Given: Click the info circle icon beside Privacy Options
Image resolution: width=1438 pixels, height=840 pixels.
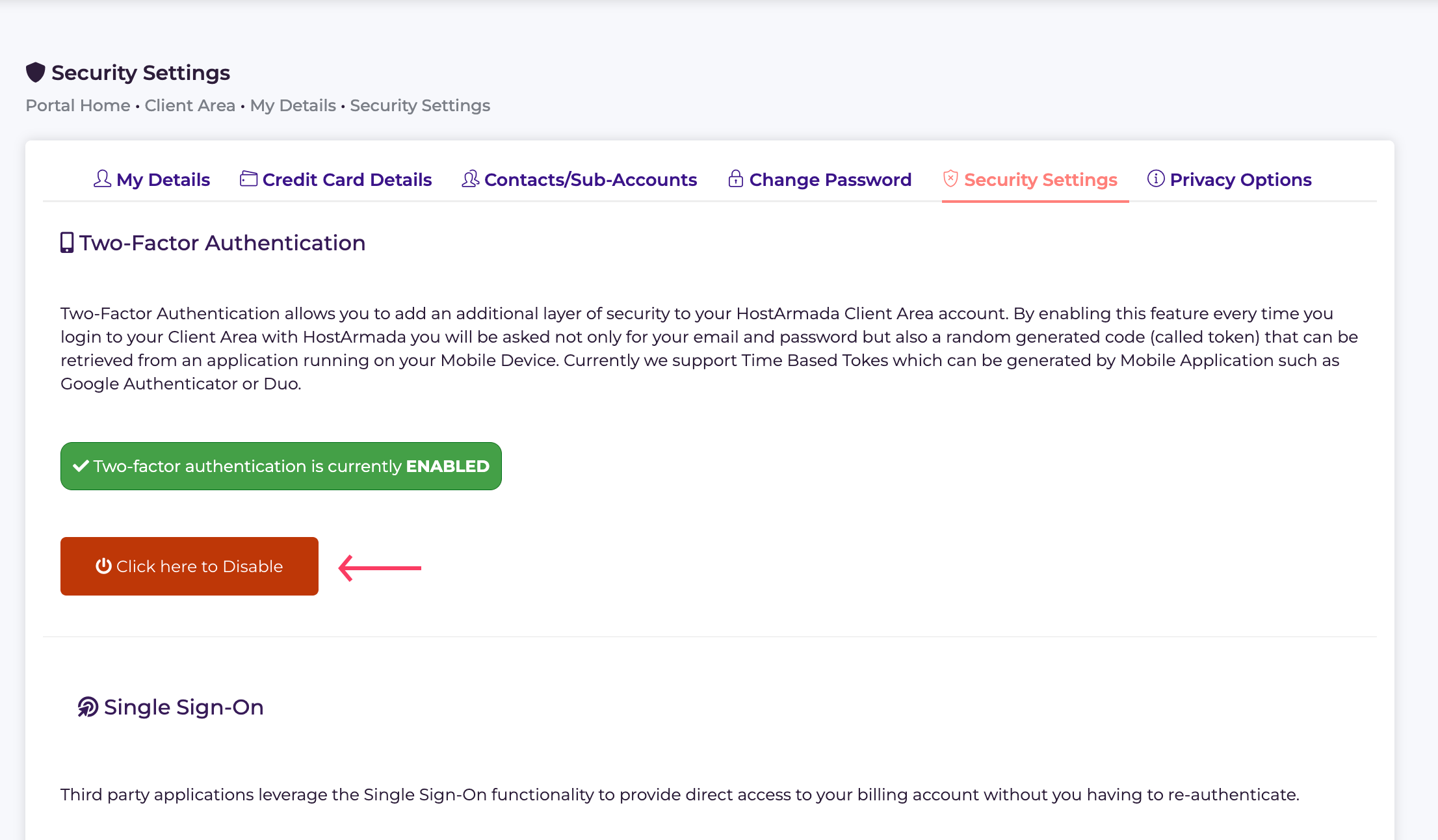Looking at the screenshot, I should click(x=1156, y=178).
